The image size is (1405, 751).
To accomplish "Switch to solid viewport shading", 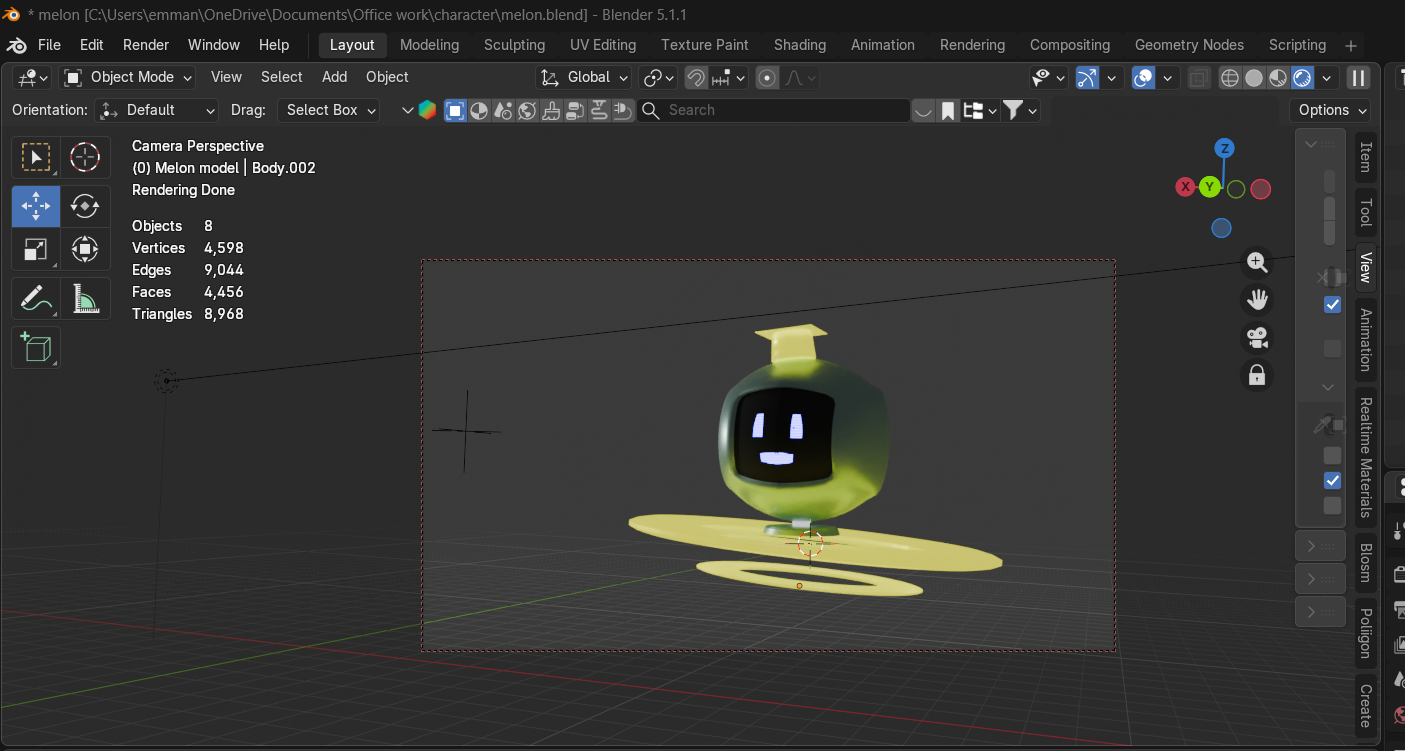I will (x=1254, y=77).
